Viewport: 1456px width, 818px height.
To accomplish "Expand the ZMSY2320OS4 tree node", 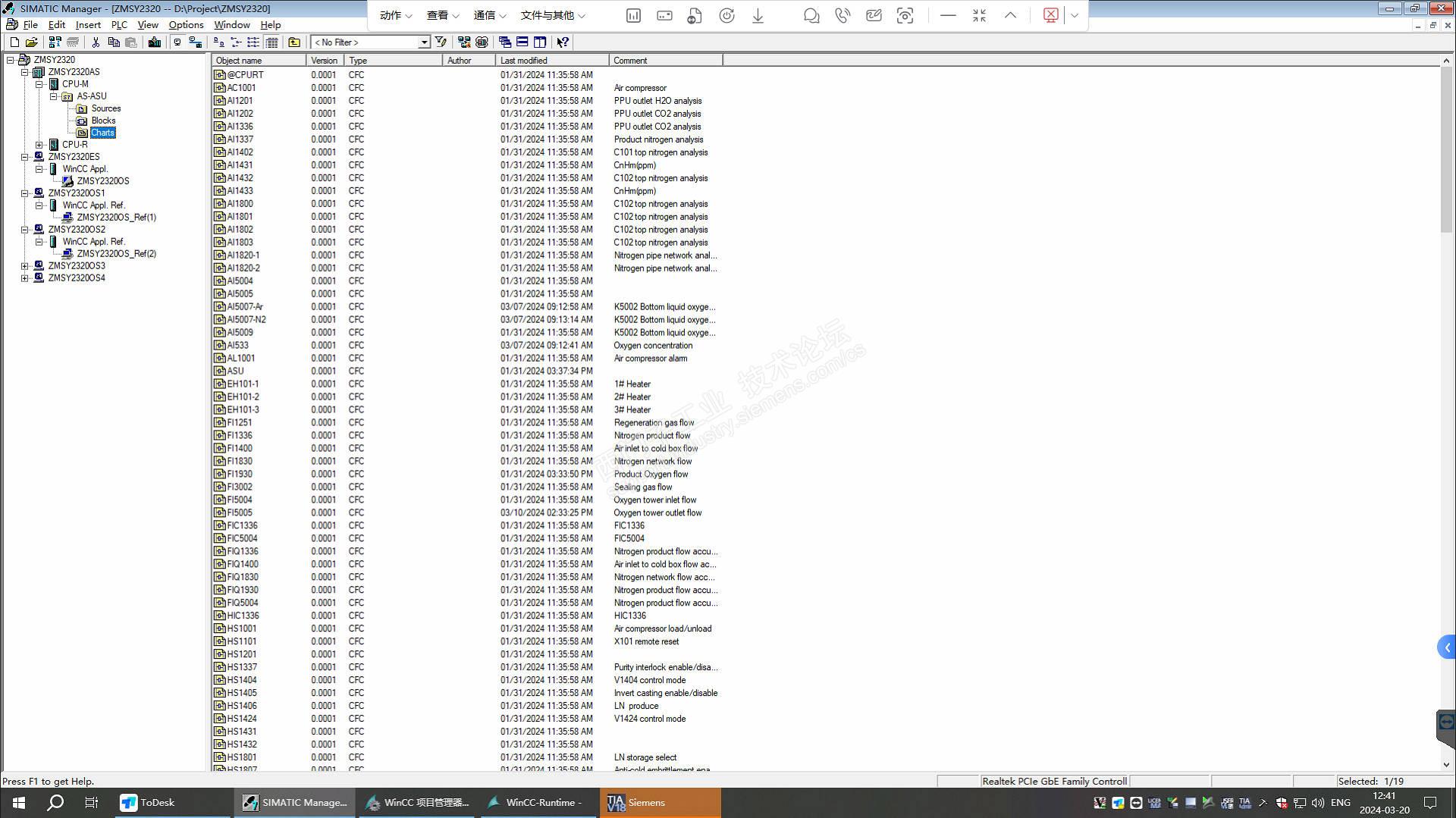I will coord(25,278).
